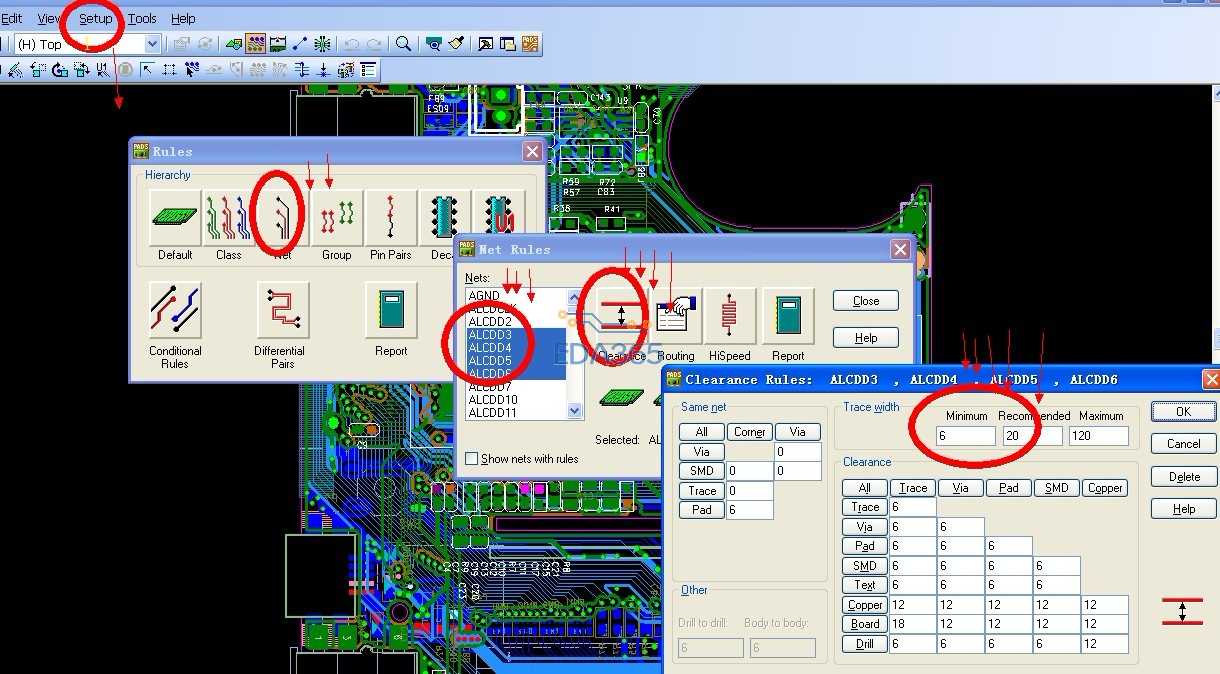The height and width of the screenshot is (674, 1220).
Task: Open Report in Rules dialog
Action: (391, 310)
